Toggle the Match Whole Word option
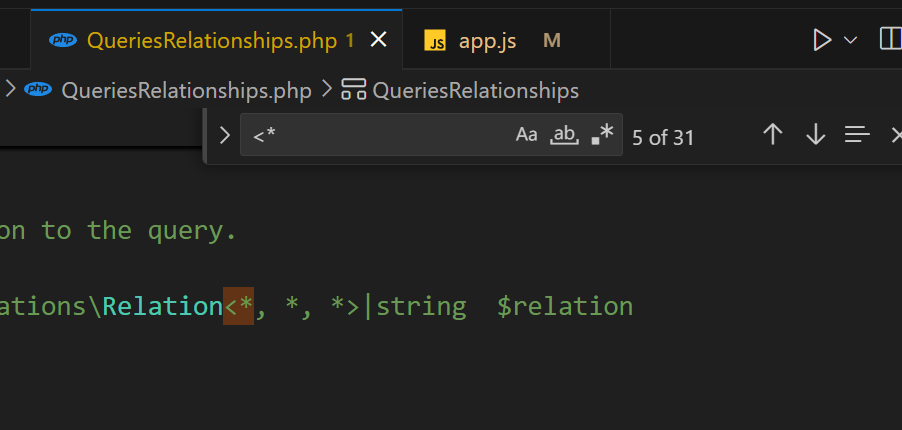902x430 pixels. coord(565,135)
